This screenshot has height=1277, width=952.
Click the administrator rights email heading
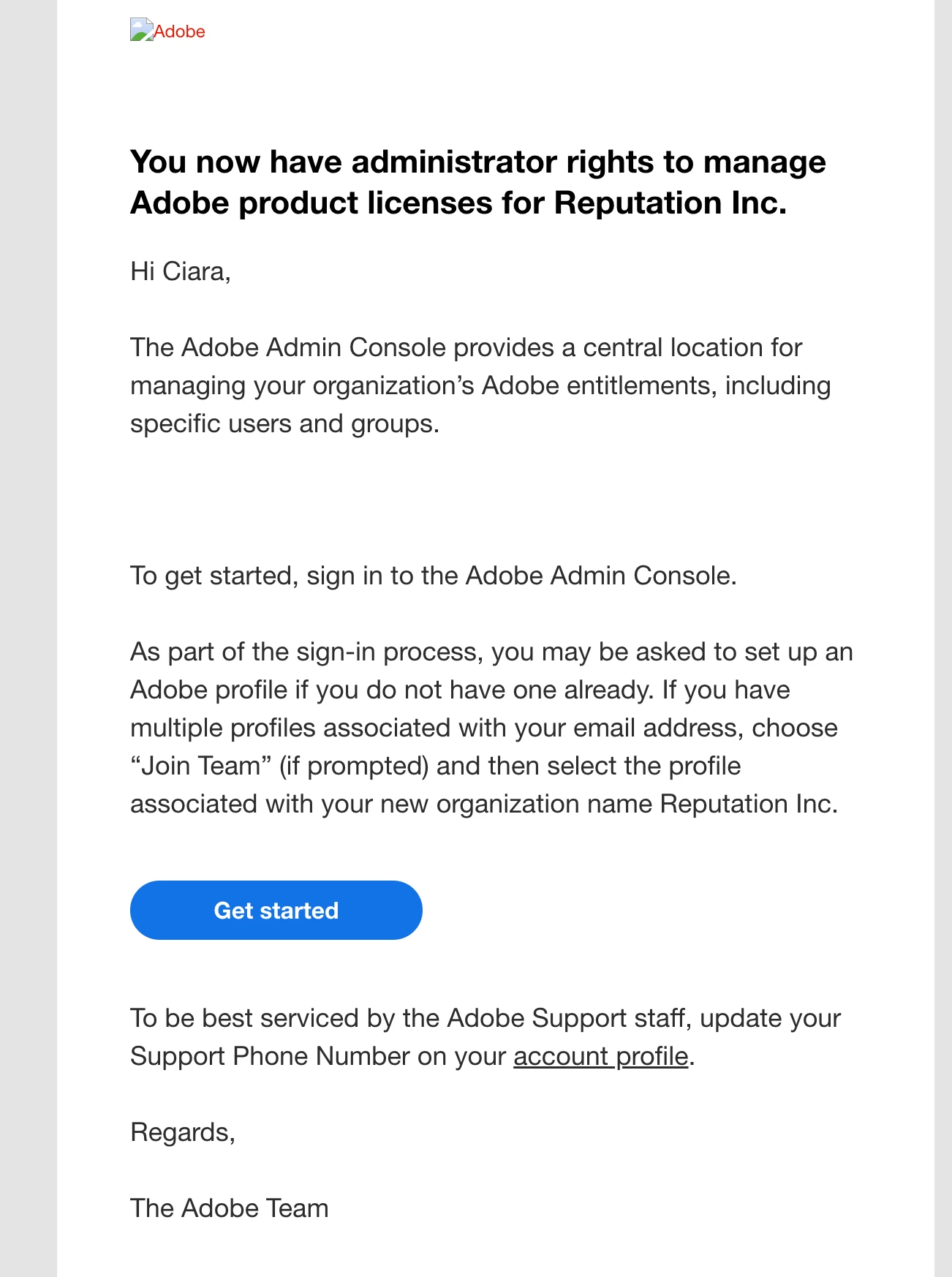477,182
